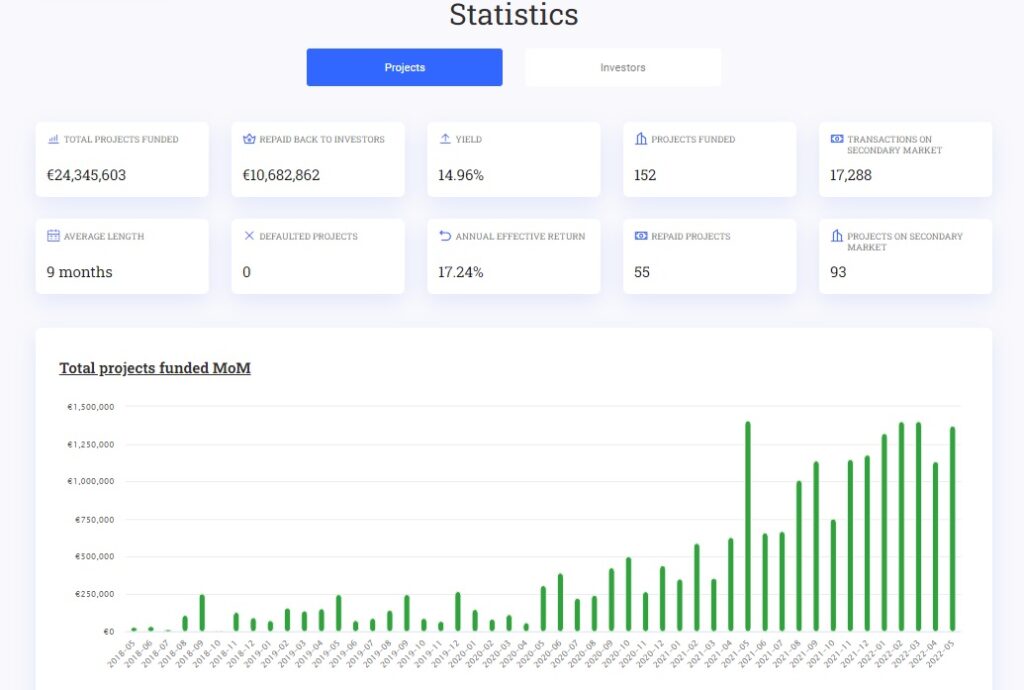Click the tallest chart bar for 2021-05

[748, 526]
